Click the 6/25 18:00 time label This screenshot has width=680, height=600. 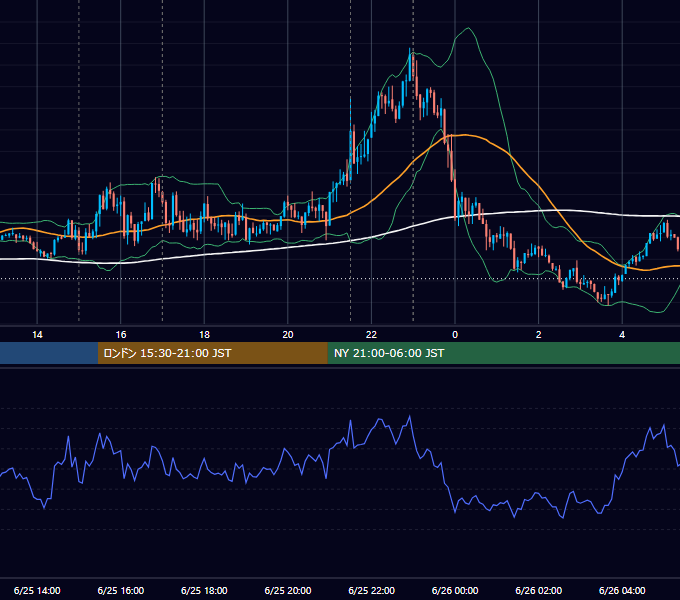pos(204,590)
